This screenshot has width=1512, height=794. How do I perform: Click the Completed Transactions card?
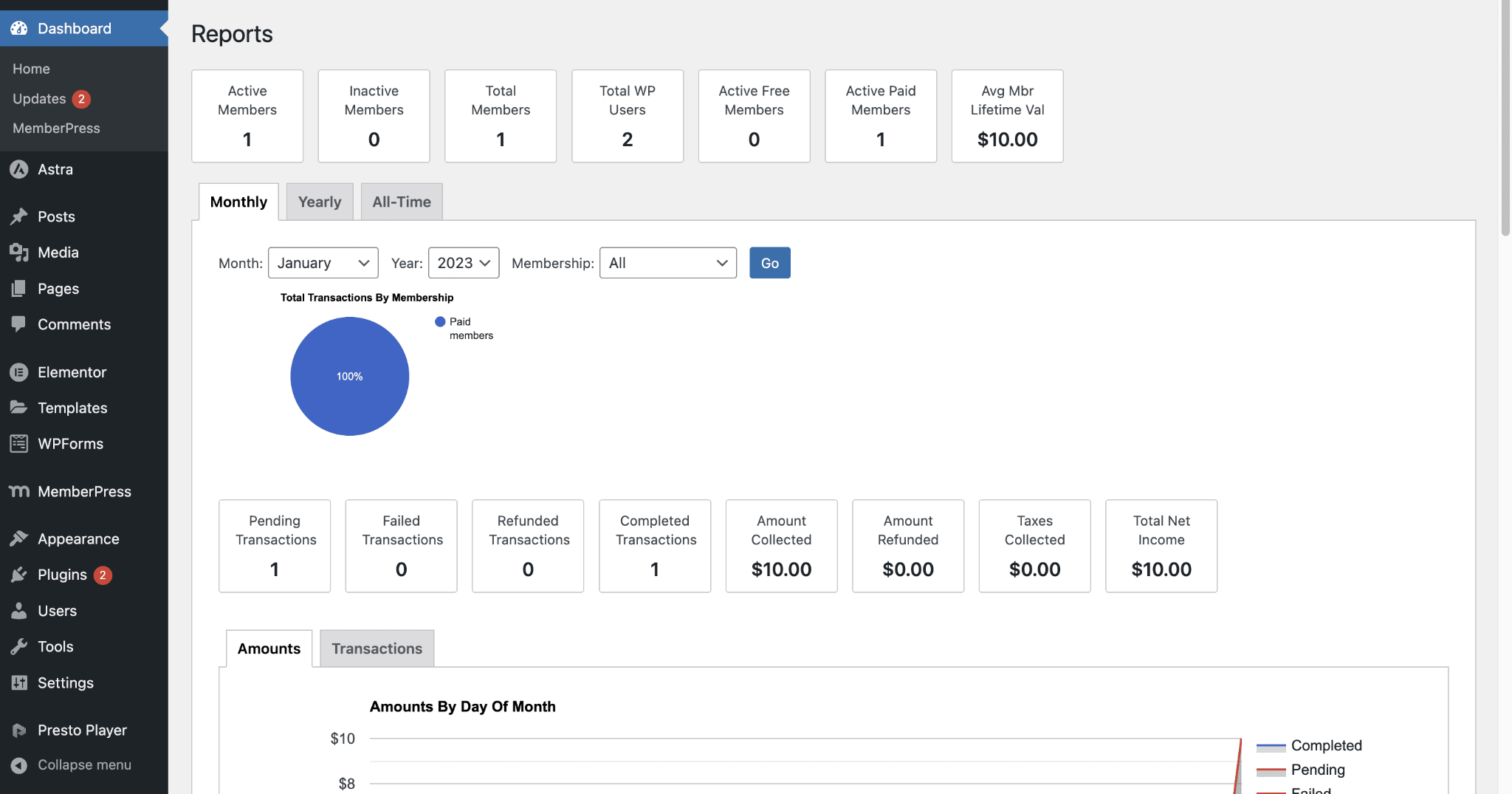pos(655,546)
